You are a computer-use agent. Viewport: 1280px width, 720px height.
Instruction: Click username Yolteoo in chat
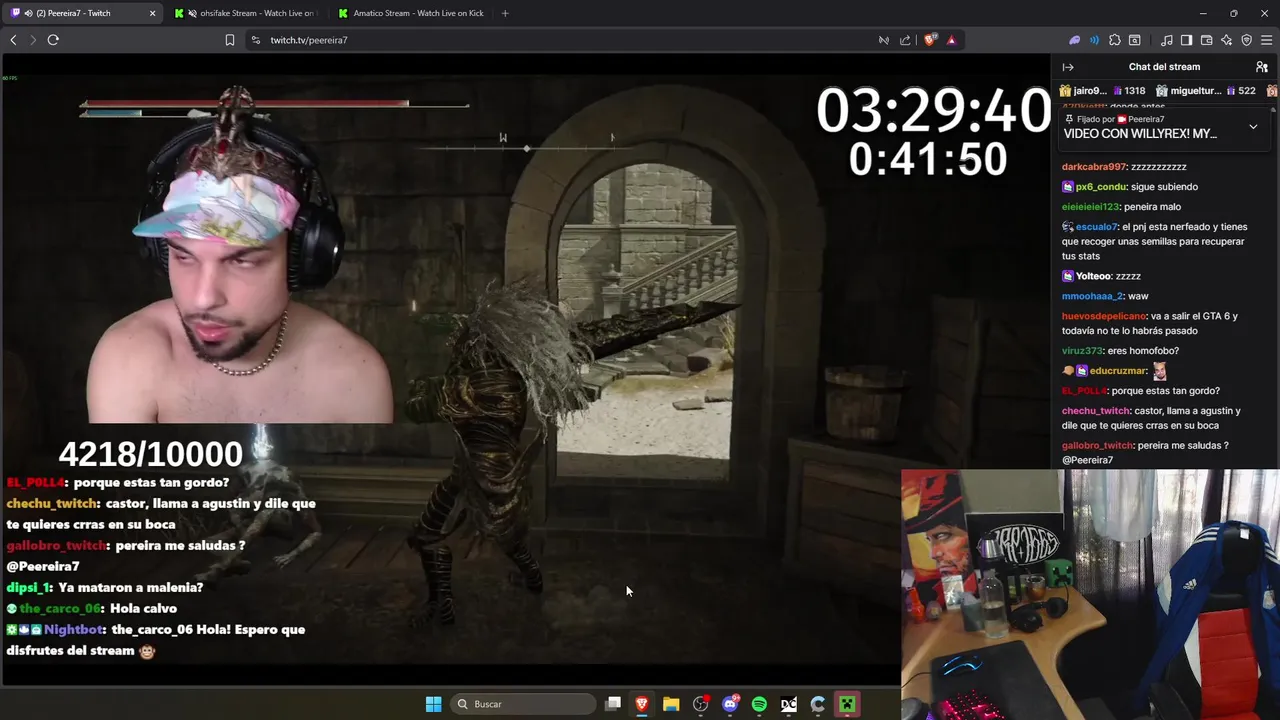click(1093, 276)
